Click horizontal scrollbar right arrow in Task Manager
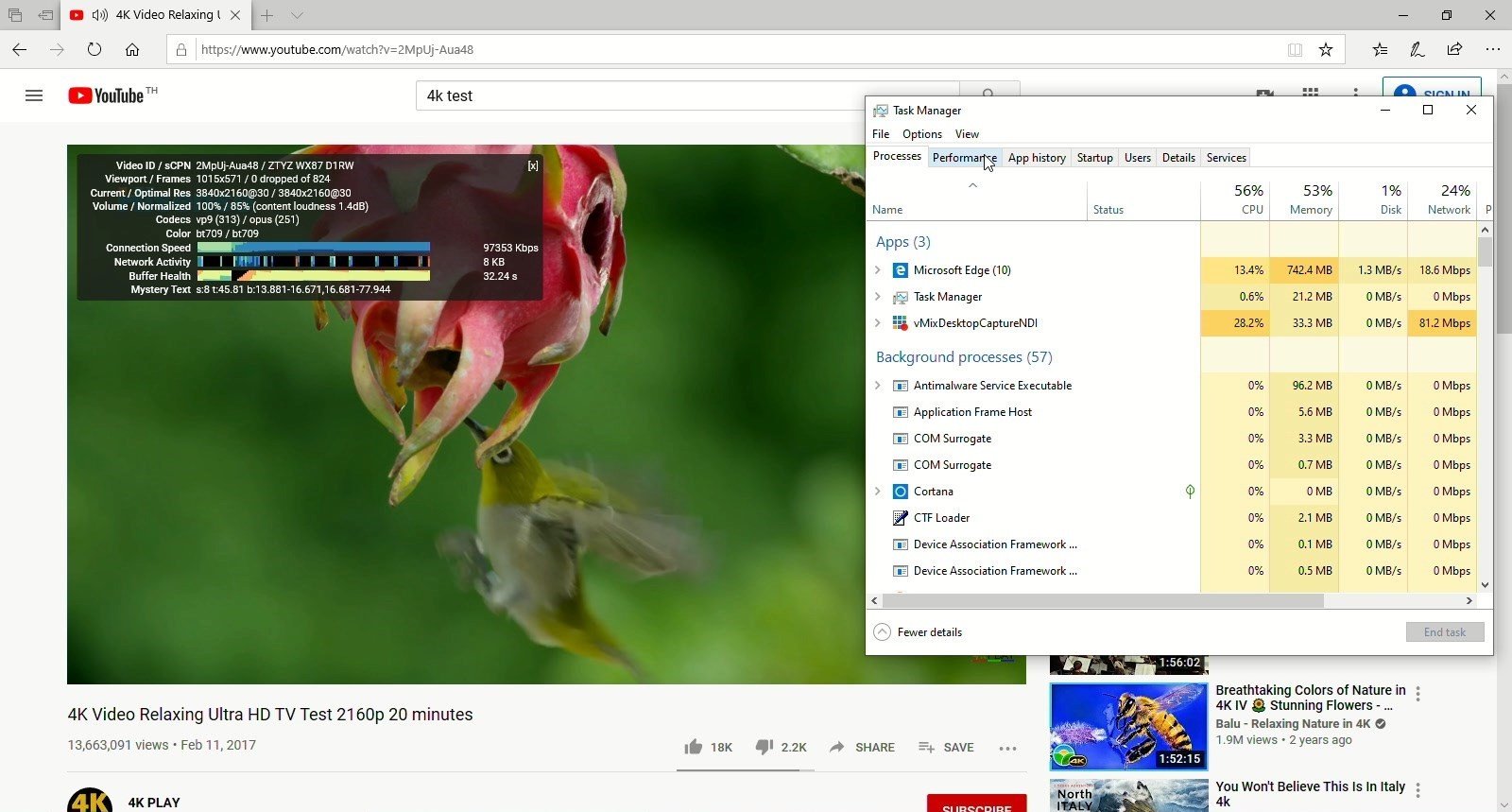Image resolution: width=1512 pixels, height=812 pixels. 1469,600
